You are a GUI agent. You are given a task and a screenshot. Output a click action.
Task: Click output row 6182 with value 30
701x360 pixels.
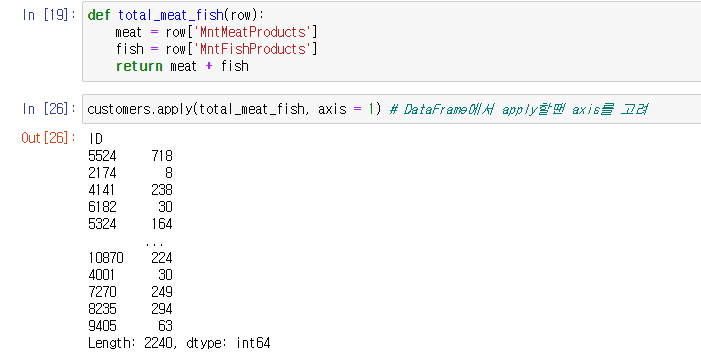(x=130, y=207)
